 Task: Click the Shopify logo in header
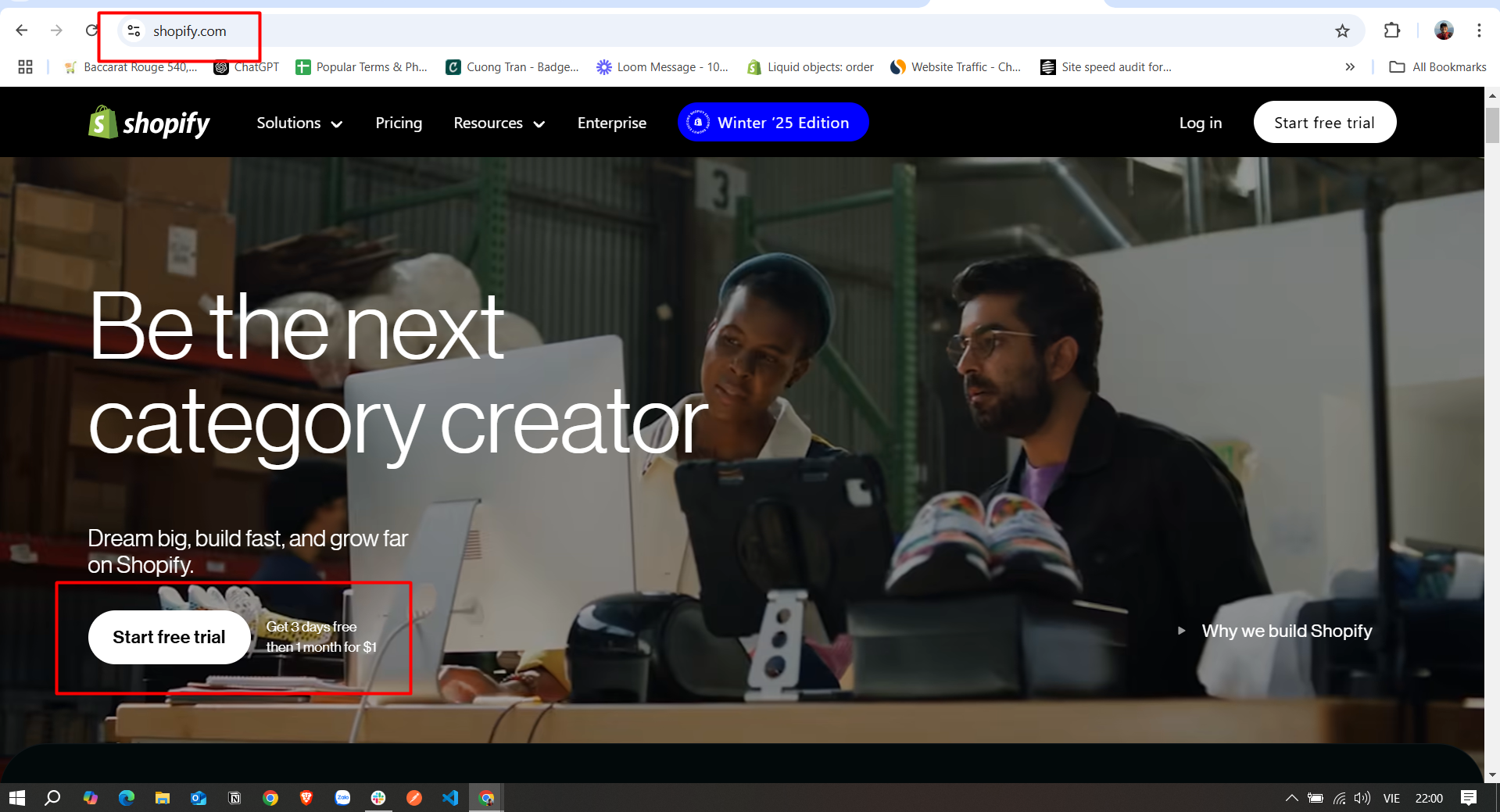pos(149,123)
